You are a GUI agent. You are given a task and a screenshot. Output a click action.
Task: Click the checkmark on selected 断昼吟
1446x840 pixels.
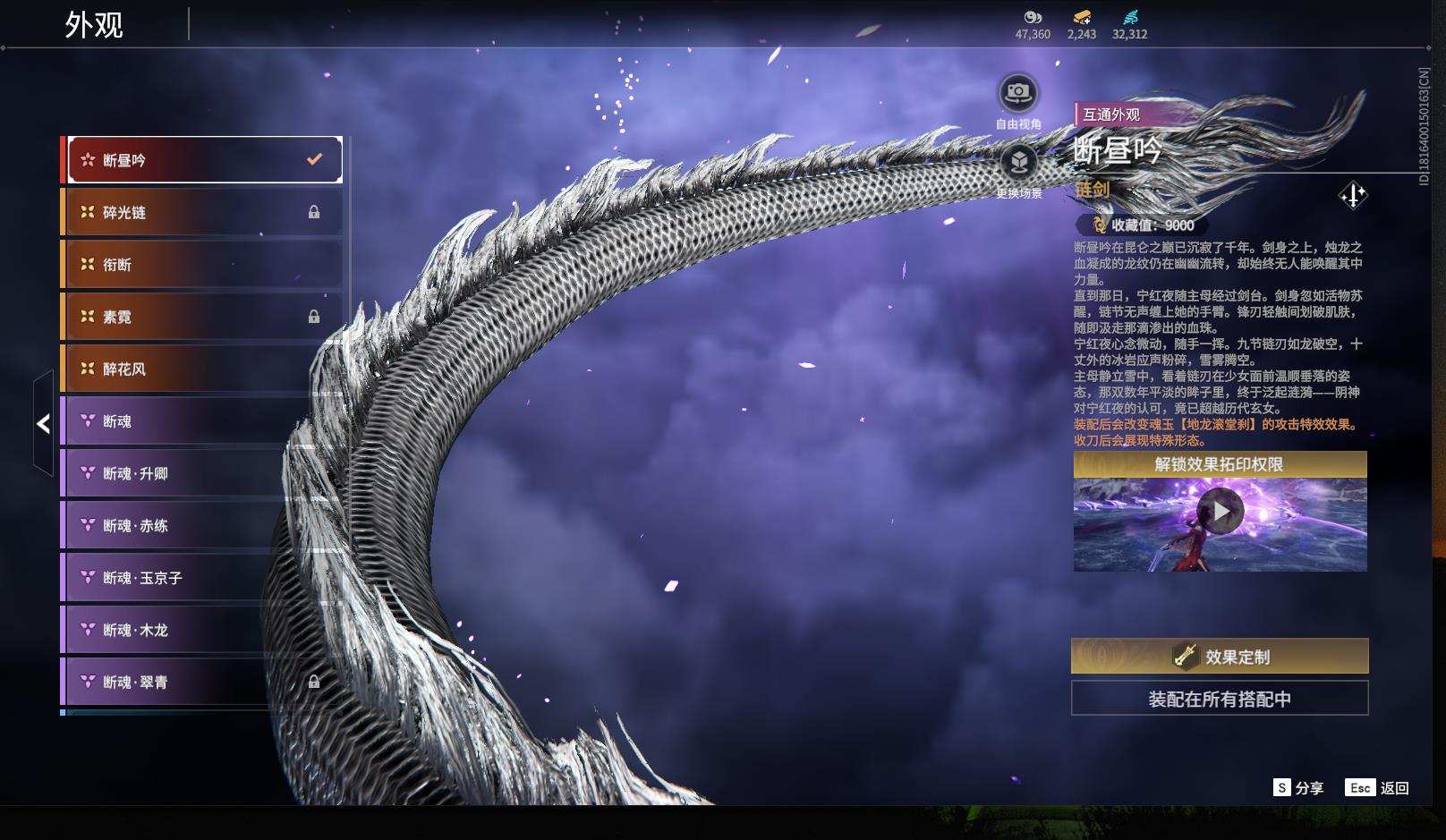pos(314,159)
